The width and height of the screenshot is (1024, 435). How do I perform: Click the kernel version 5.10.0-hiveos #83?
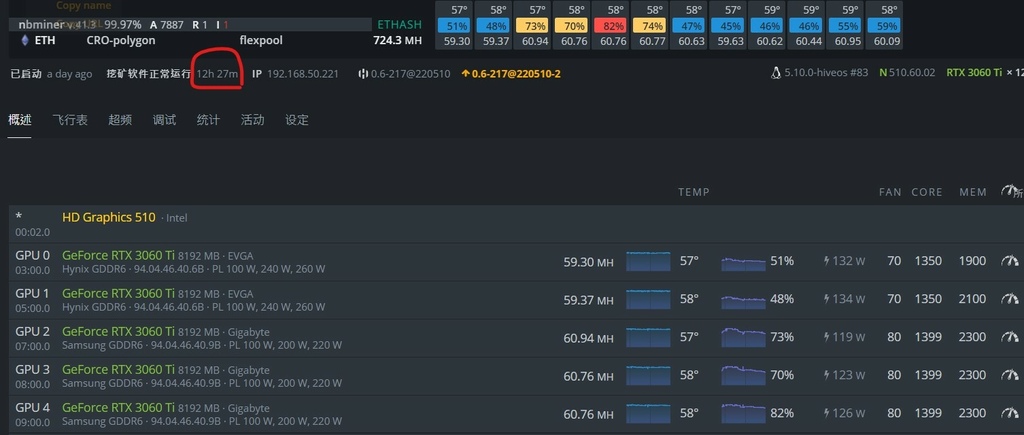tap(827, 73)
